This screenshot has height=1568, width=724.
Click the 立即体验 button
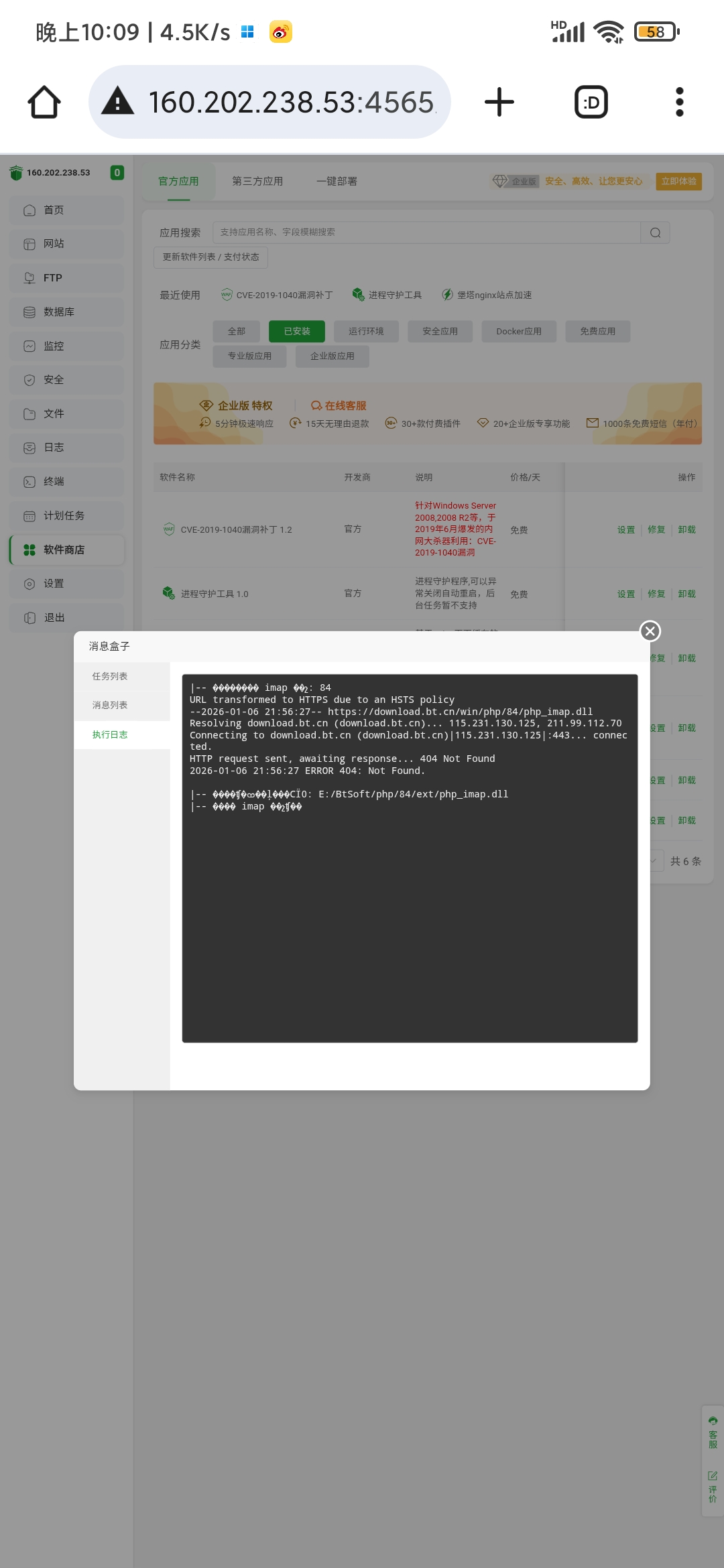tap(678, 182)
